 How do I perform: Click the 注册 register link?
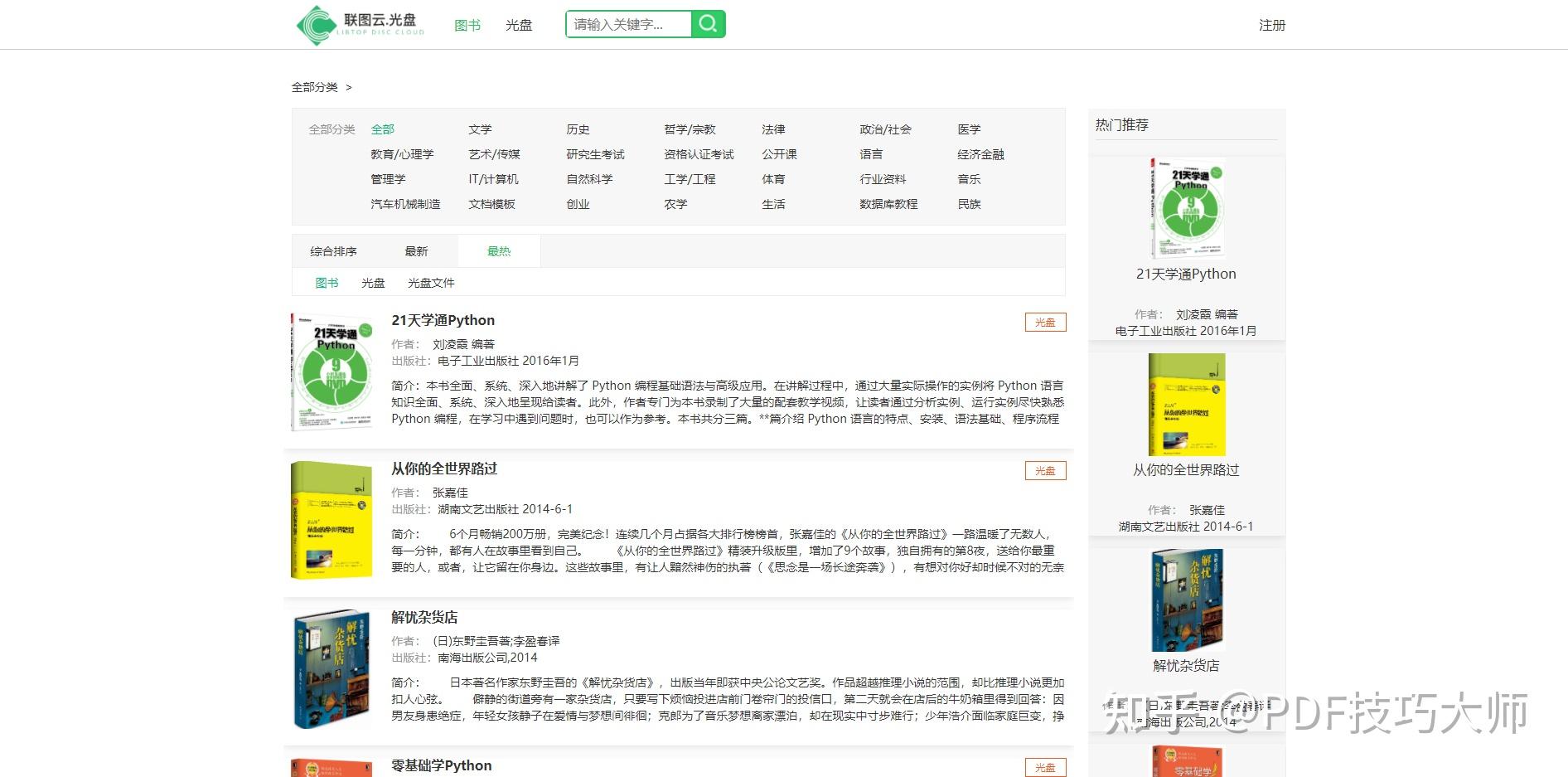[1272, 25]
